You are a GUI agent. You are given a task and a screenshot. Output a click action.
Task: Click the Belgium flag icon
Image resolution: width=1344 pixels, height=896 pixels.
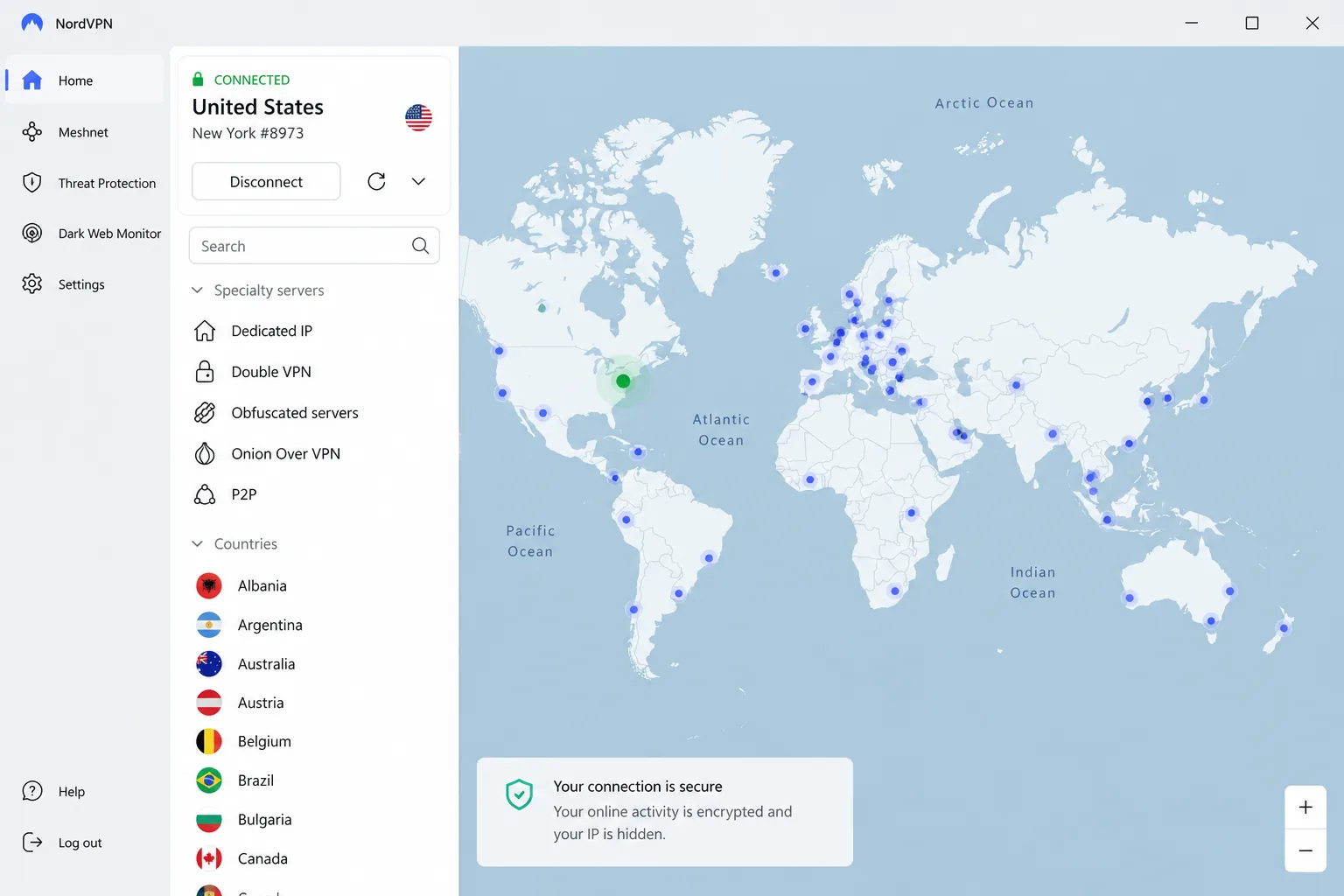coord(209,741)
